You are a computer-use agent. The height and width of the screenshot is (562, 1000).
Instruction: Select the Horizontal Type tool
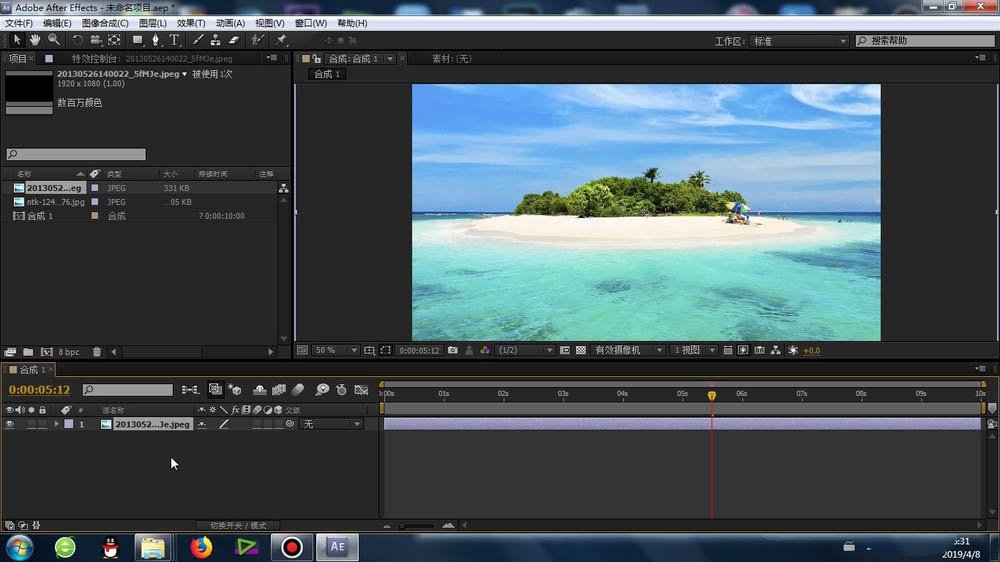point(174,40)
